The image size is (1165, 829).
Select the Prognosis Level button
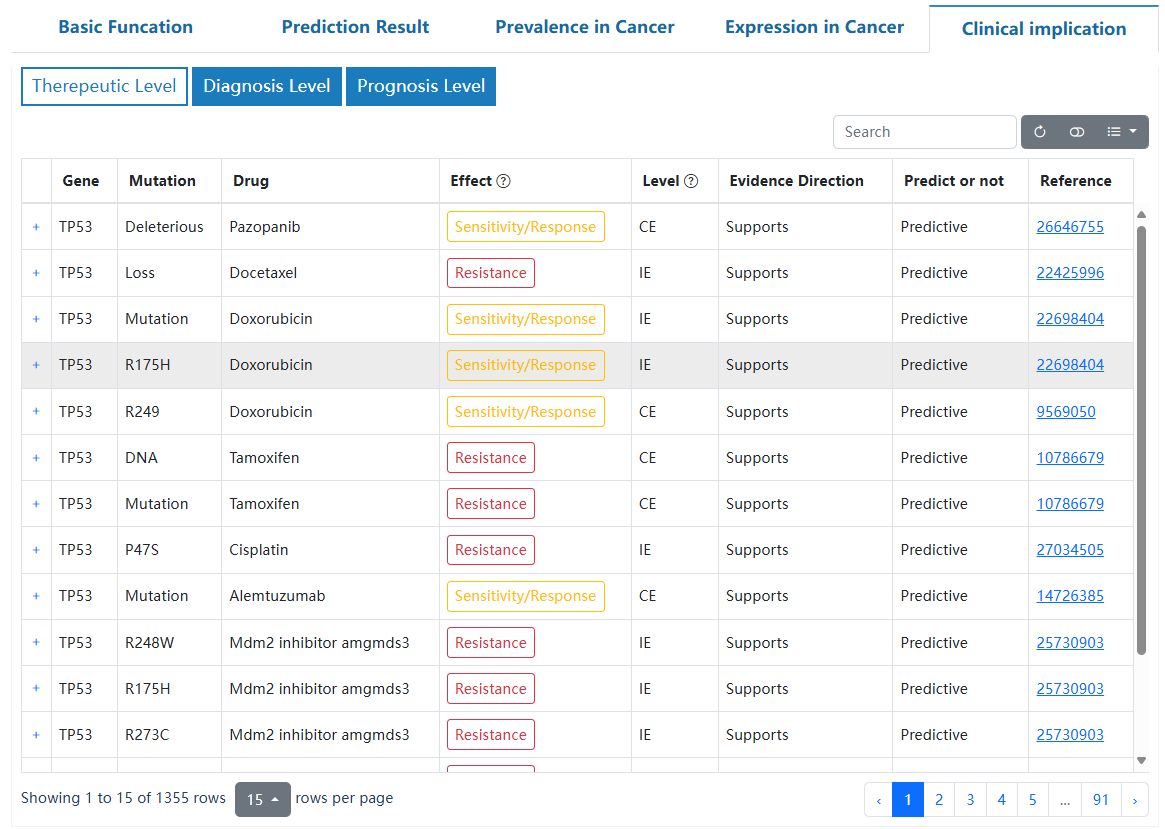click(421, 86)
